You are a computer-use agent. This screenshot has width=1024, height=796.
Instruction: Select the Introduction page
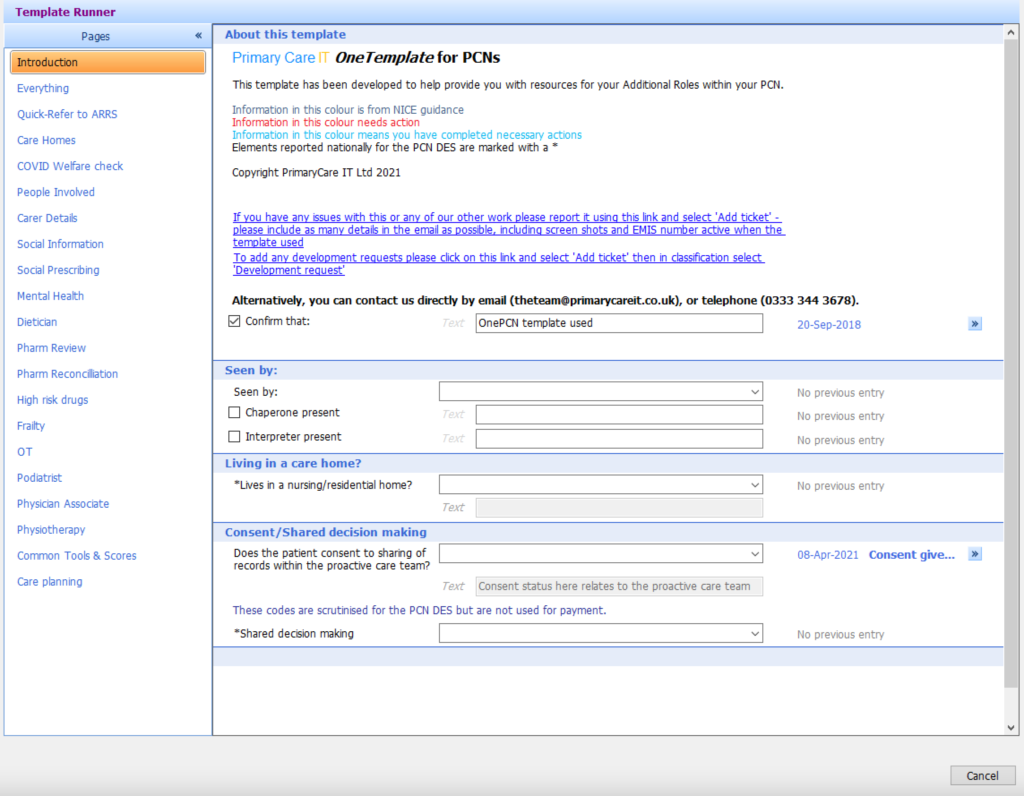(x=108, y=62)
